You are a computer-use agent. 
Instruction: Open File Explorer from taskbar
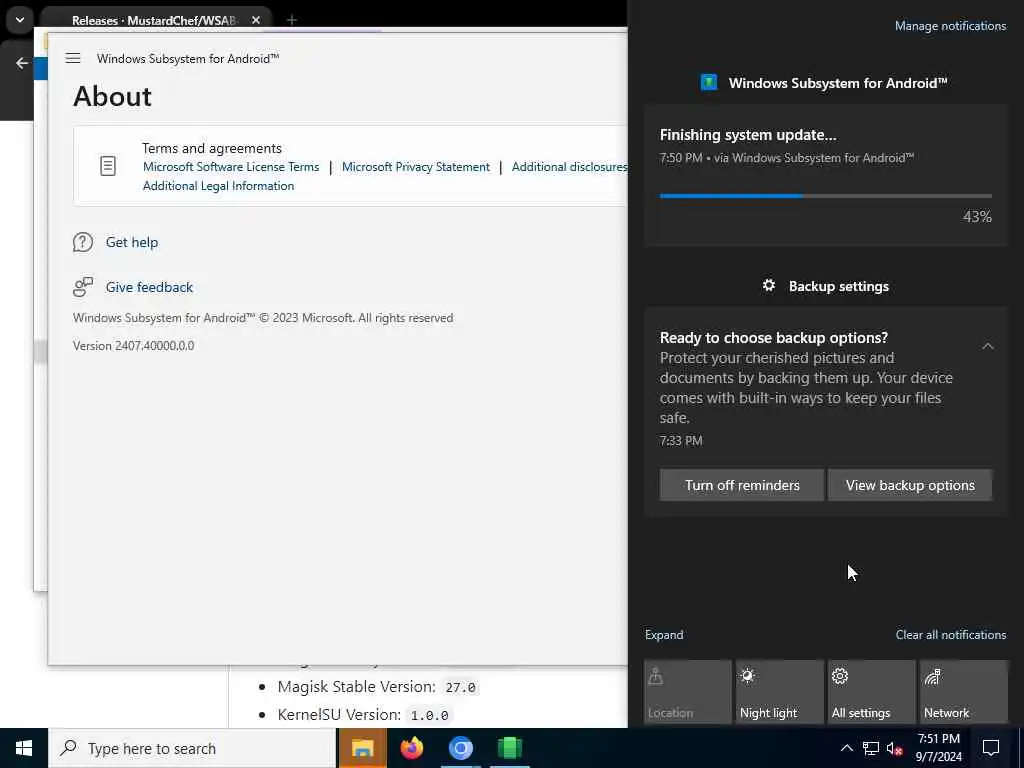362,748
